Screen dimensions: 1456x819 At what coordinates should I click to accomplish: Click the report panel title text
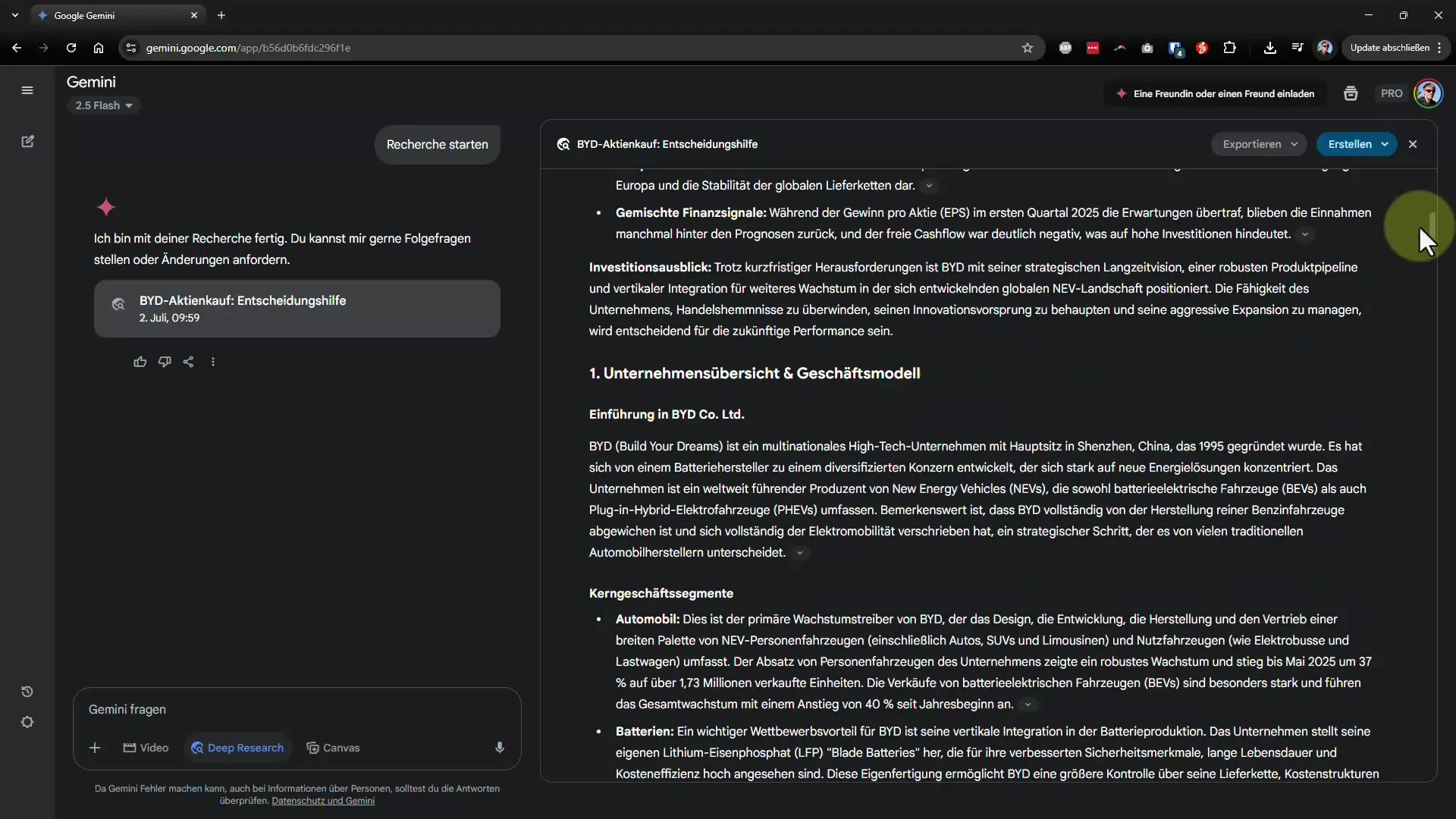point(667,144)
